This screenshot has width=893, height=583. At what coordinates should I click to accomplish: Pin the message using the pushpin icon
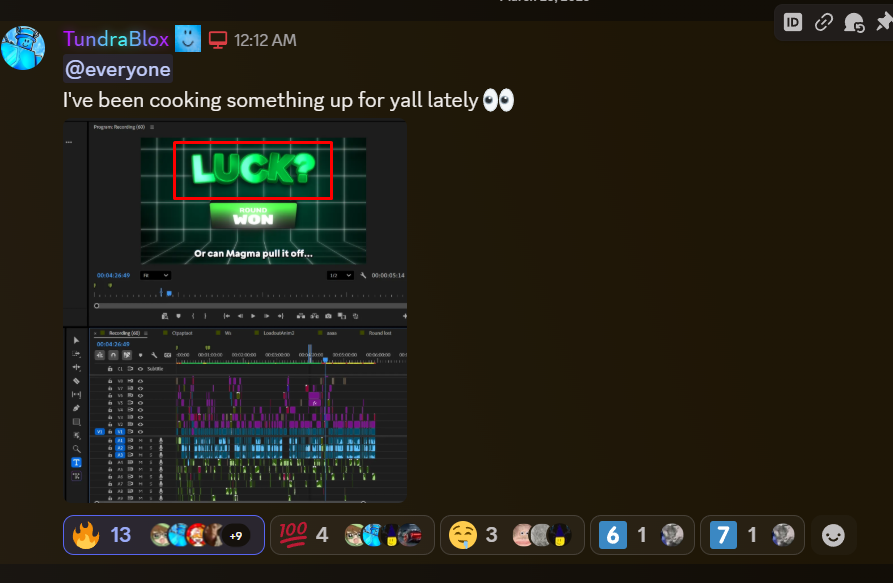(884, 22)
